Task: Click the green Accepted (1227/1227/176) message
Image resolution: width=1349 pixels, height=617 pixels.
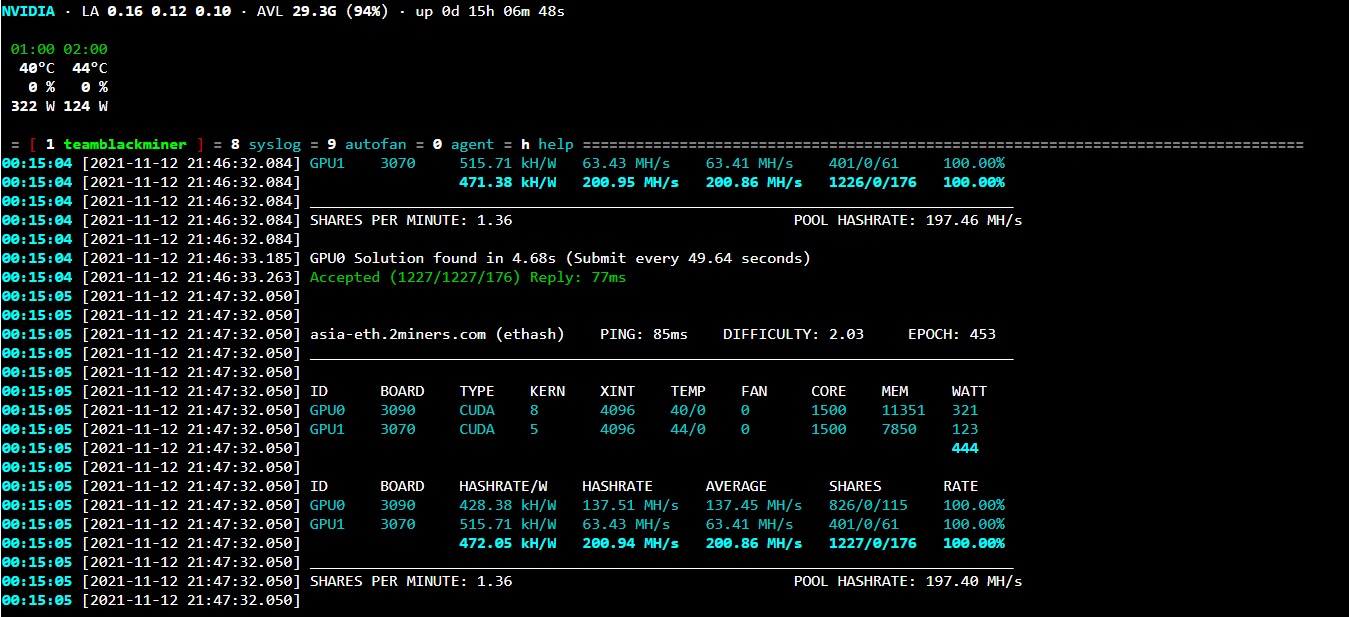Action: 468,277
